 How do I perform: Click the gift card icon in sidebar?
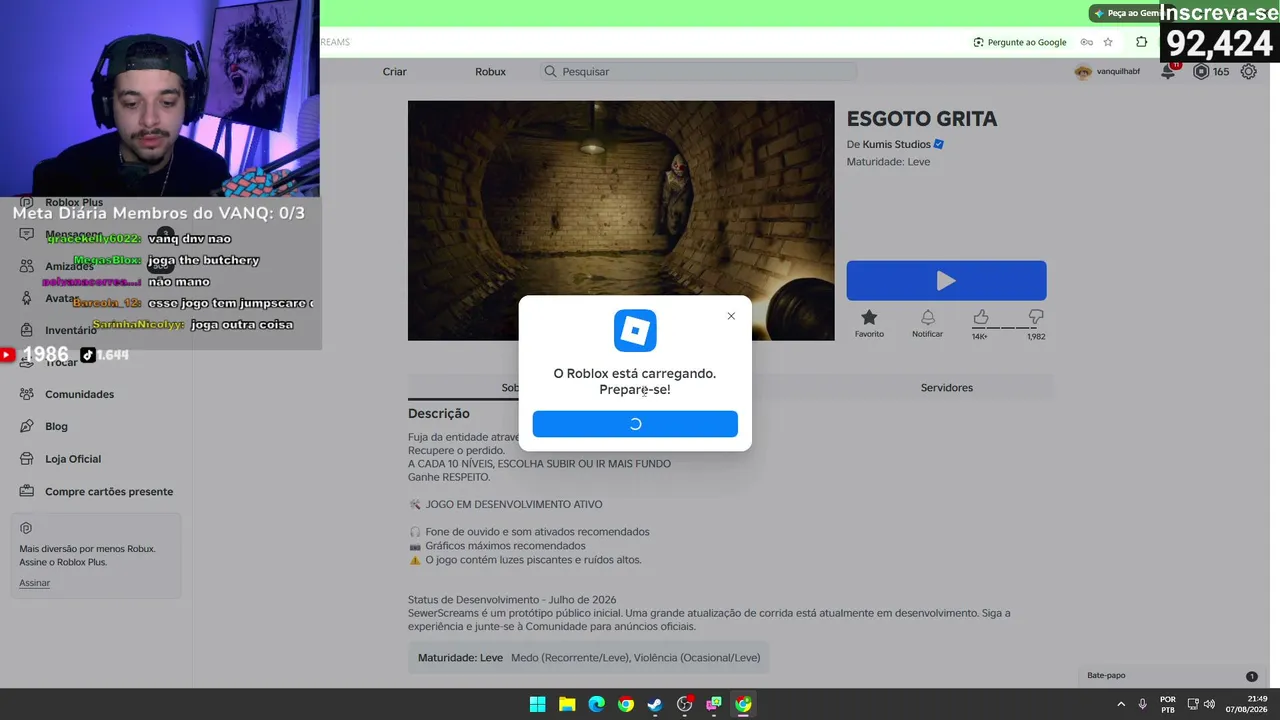(27, 492)
